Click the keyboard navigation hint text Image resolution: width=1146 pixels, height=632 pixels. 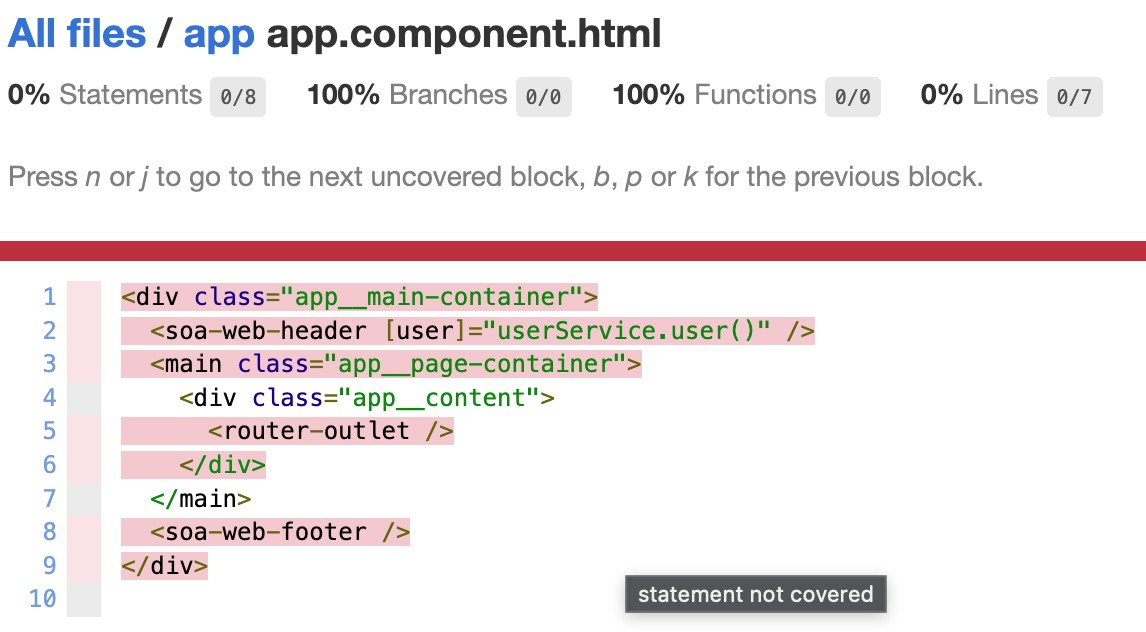(x=496, y=177)
